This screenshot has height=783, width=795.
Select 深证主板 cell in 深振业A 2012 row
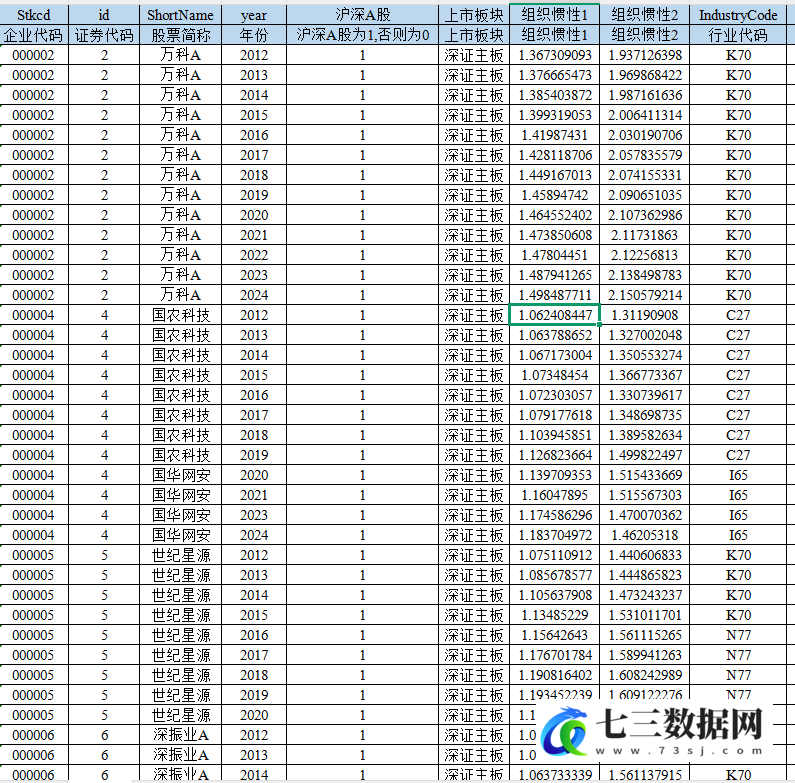[x=474, y=735]
